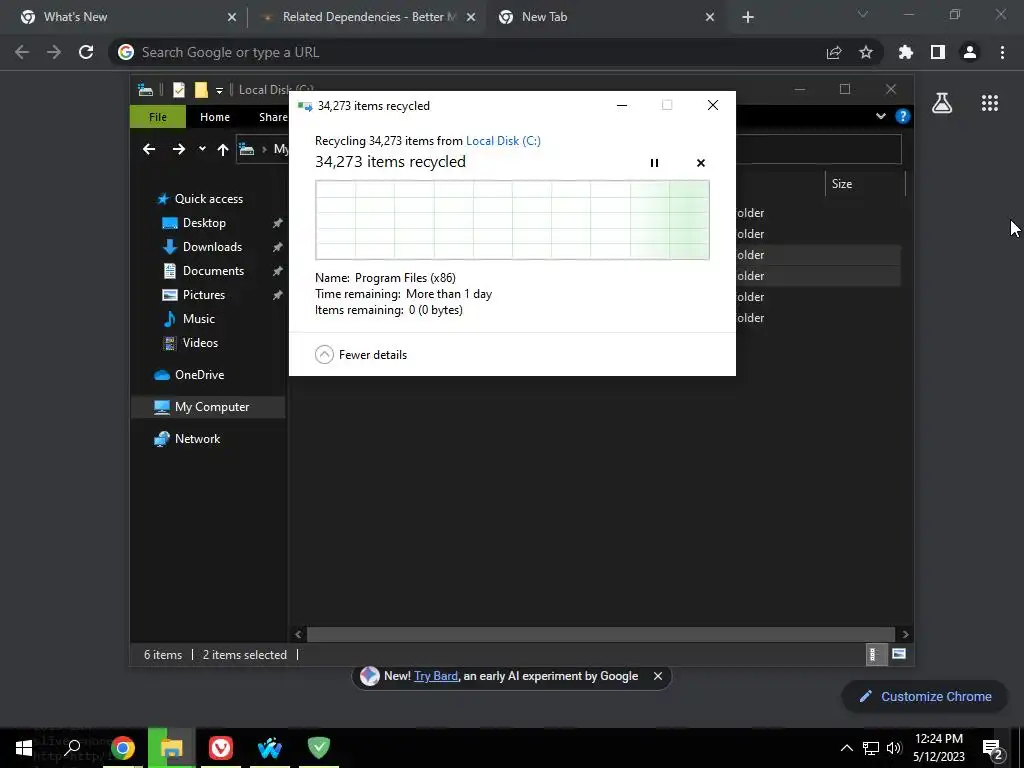Open Google apps grid
This screenshot has width=1024, height=768.
coord(990,103)
